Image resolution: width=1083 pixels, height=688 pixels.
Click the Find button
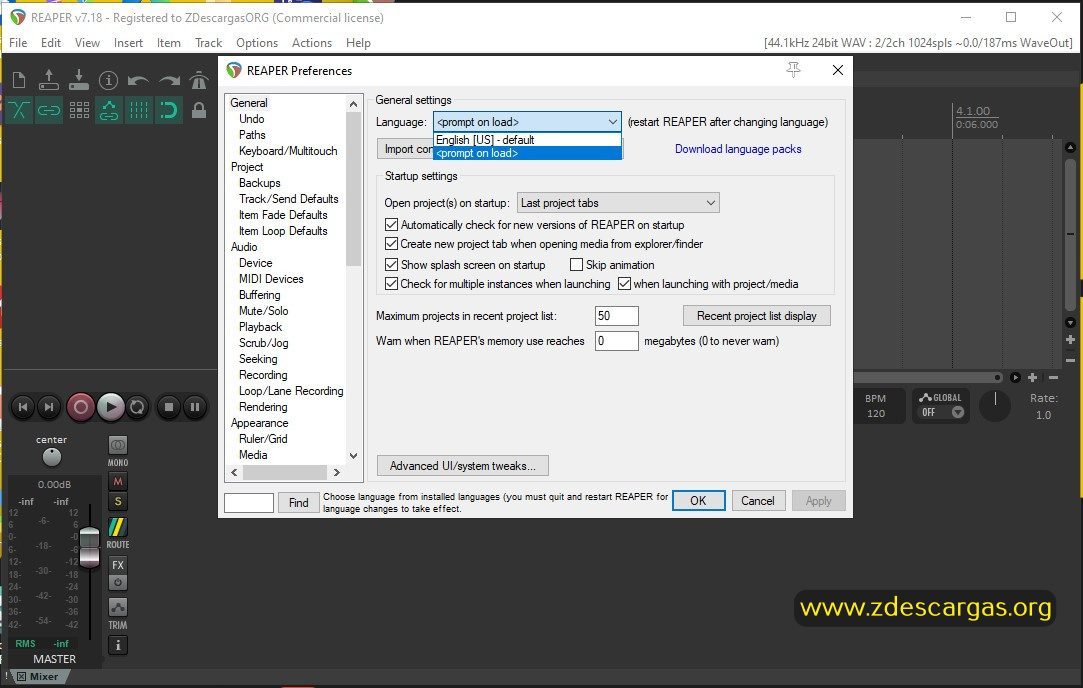(298, 503)
